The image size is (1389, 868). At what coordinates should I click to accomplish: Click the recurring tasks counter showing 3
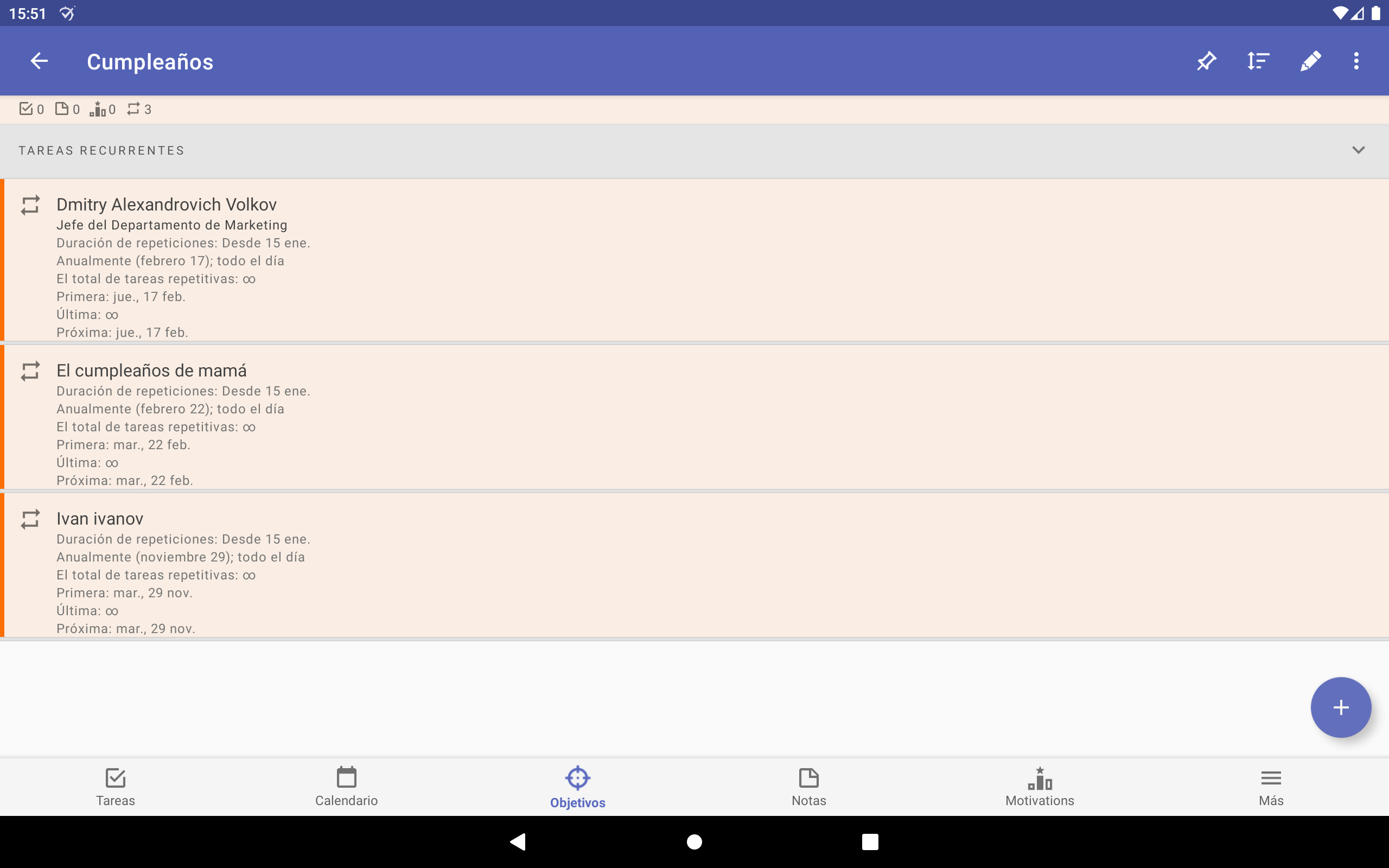(139, 109)
